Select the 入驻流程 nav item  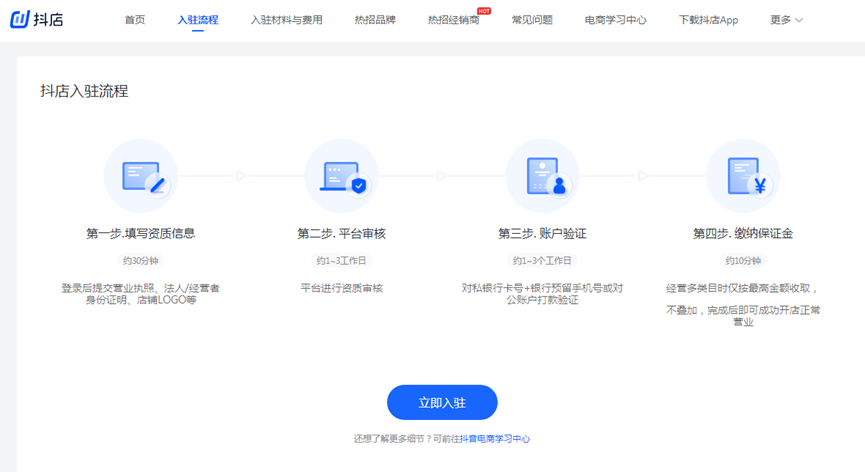point(197,20)
